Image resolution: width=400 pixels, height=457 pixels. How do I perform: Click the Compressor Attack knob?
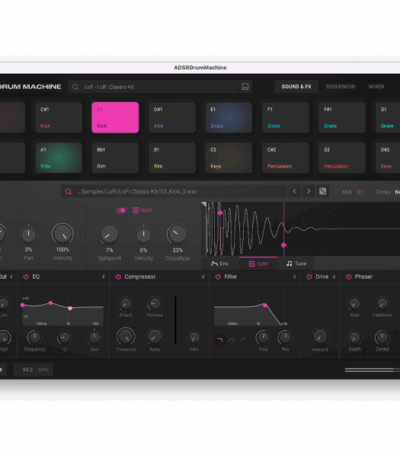click(126, 304)
